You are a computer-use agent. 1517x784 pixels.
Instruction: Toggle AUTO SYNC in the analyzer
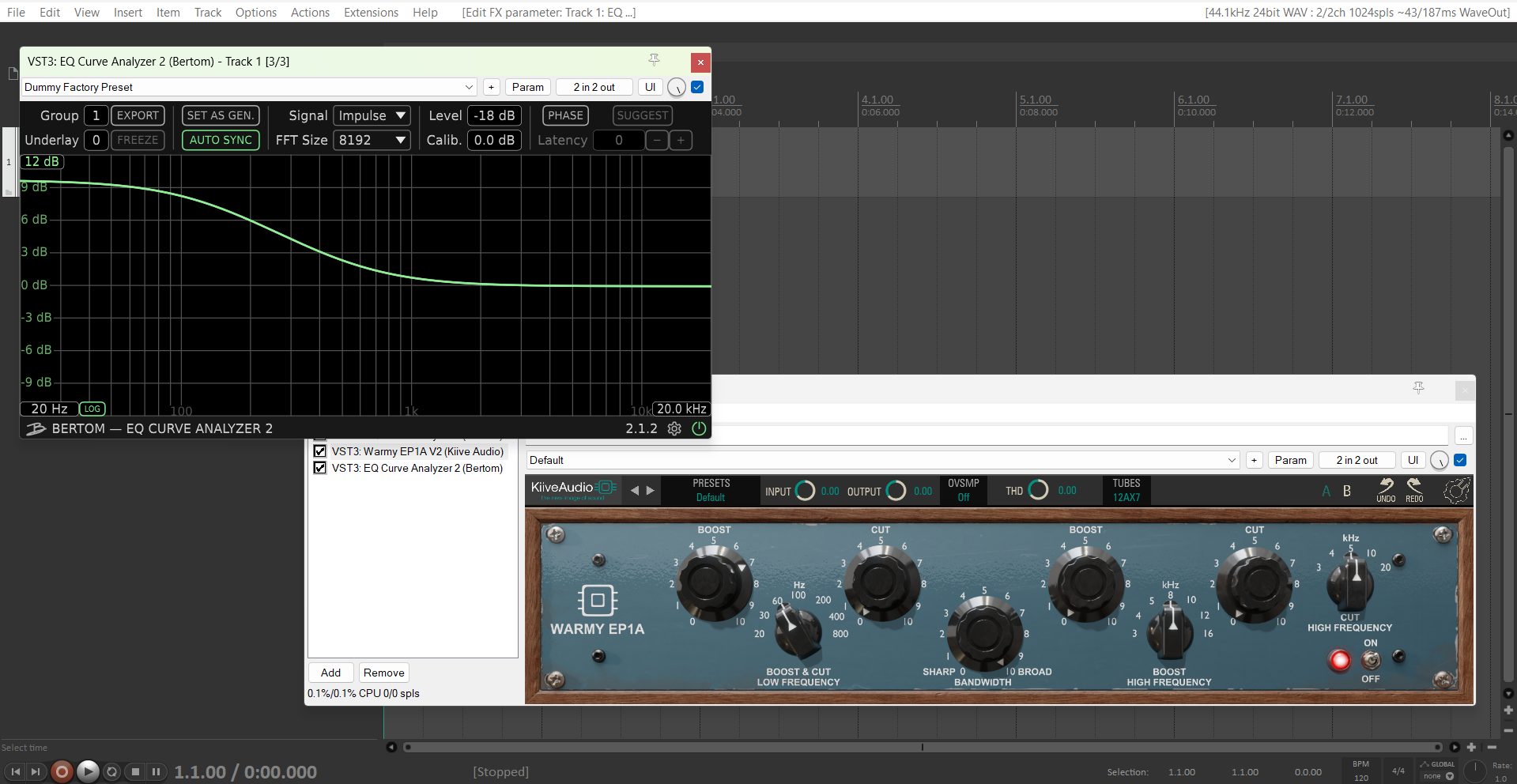221,140
